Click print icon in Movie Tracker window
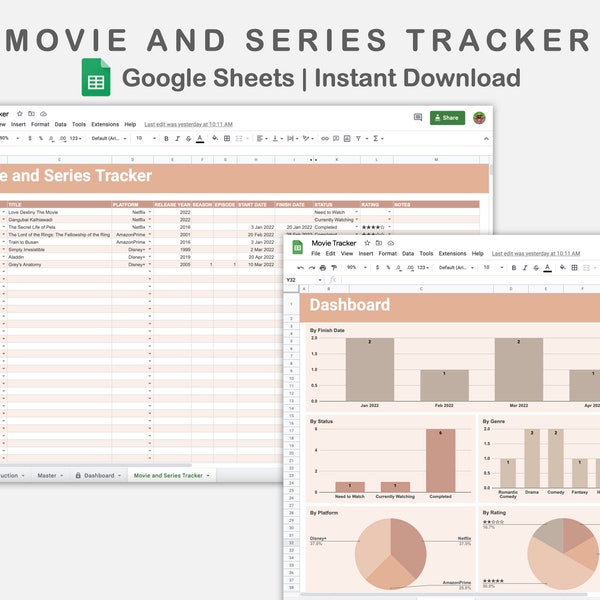 323,267
